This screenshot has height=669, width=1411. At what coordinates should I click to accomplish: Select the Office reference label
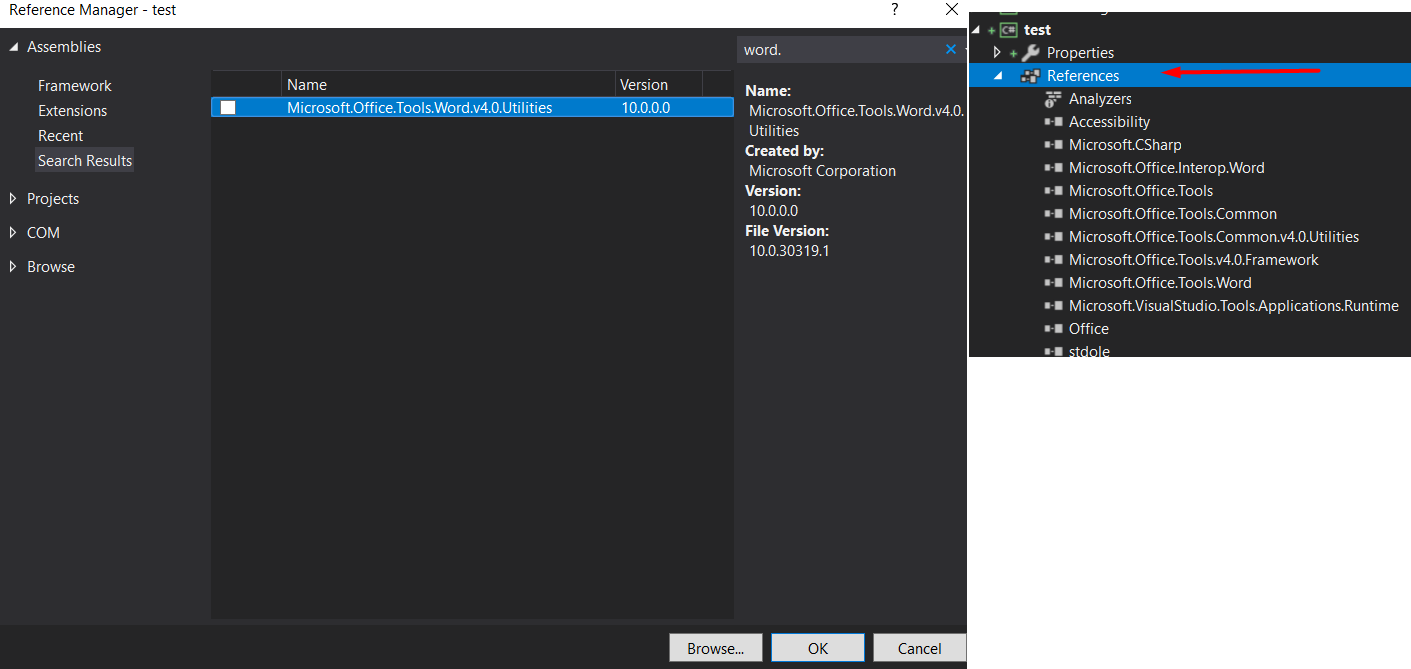1089,329
